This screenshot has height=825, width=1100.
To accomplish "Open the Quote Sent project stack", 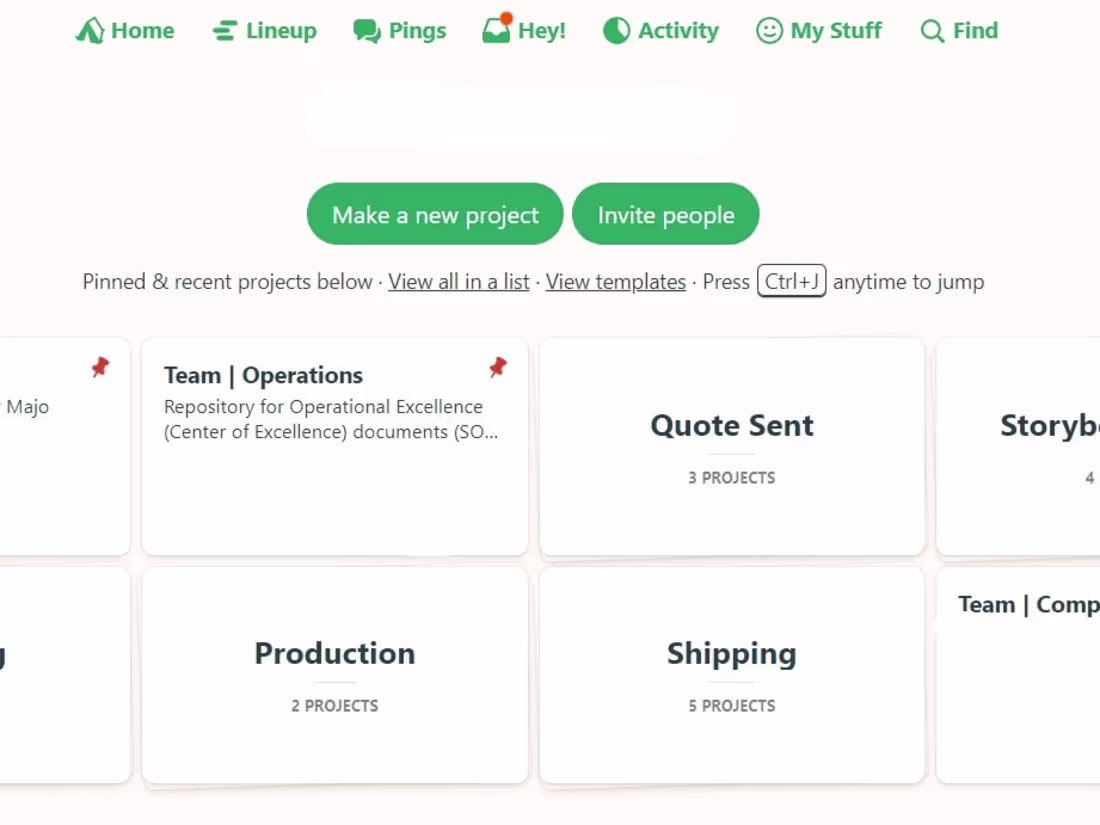I will point(731,445).
